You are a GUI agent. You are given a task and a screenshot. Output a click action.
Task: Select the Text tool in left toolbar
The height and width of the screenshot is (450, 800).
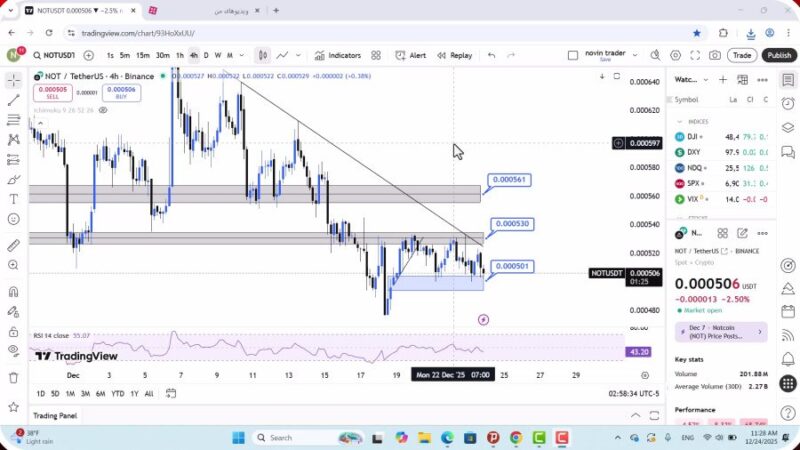pos(14,199)
